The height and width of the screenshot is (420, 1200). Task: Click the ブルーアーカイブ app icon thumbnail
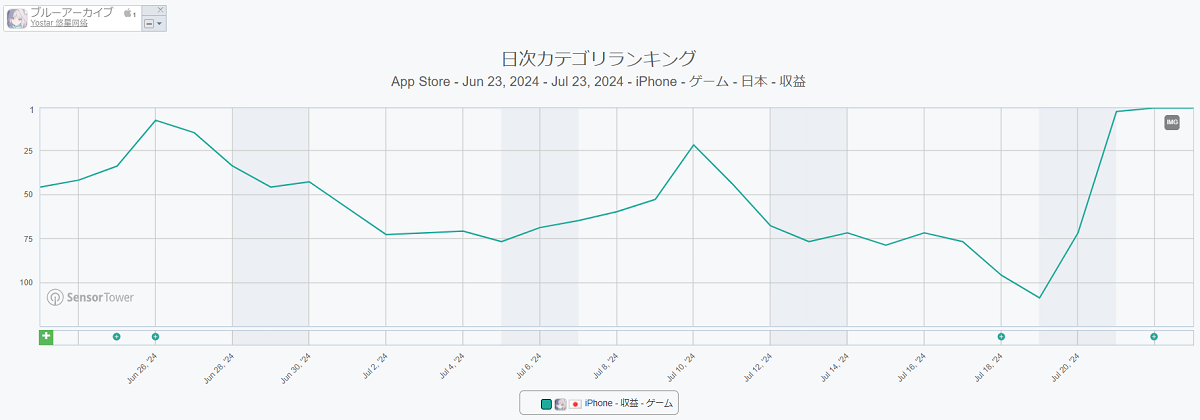click(17, 18)
